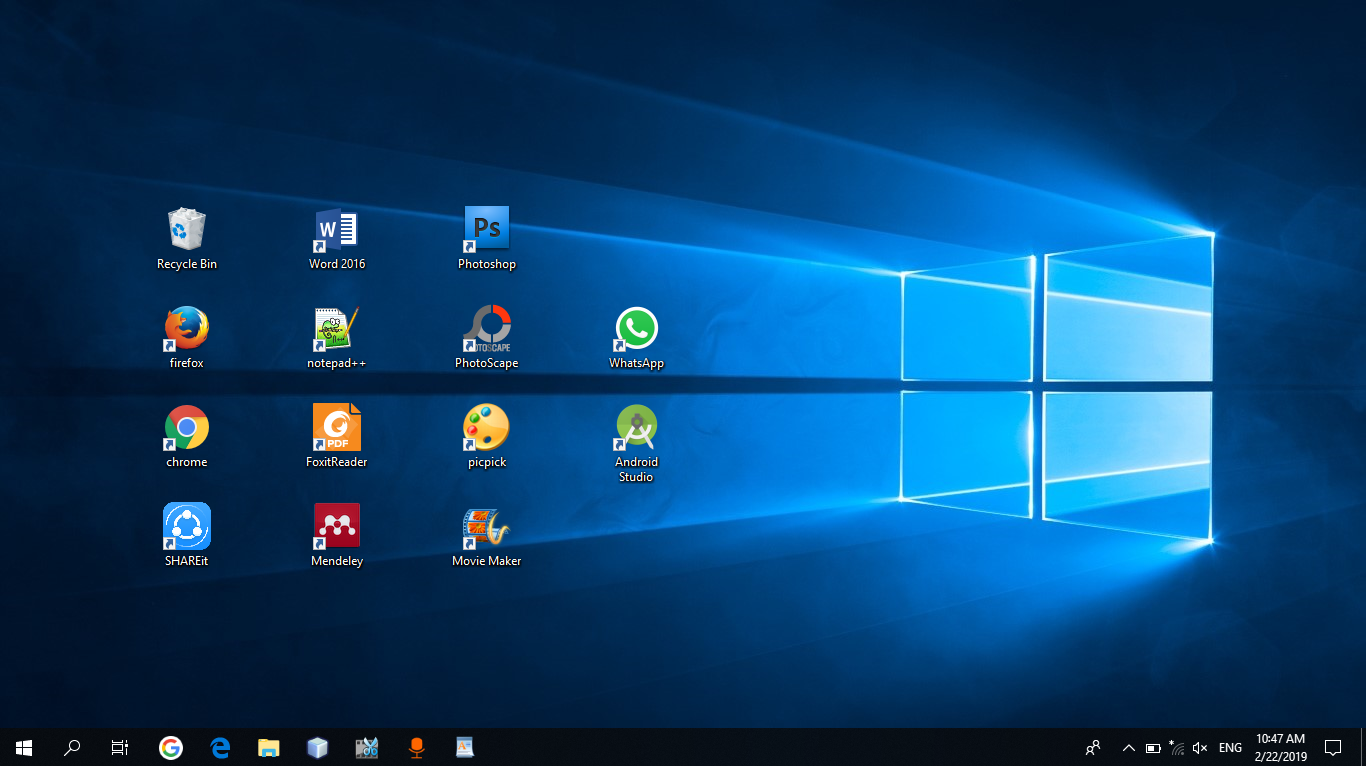Open Task View from taskbar
The width and height of the screenshot is (1366, 766).
click(120, 747)
